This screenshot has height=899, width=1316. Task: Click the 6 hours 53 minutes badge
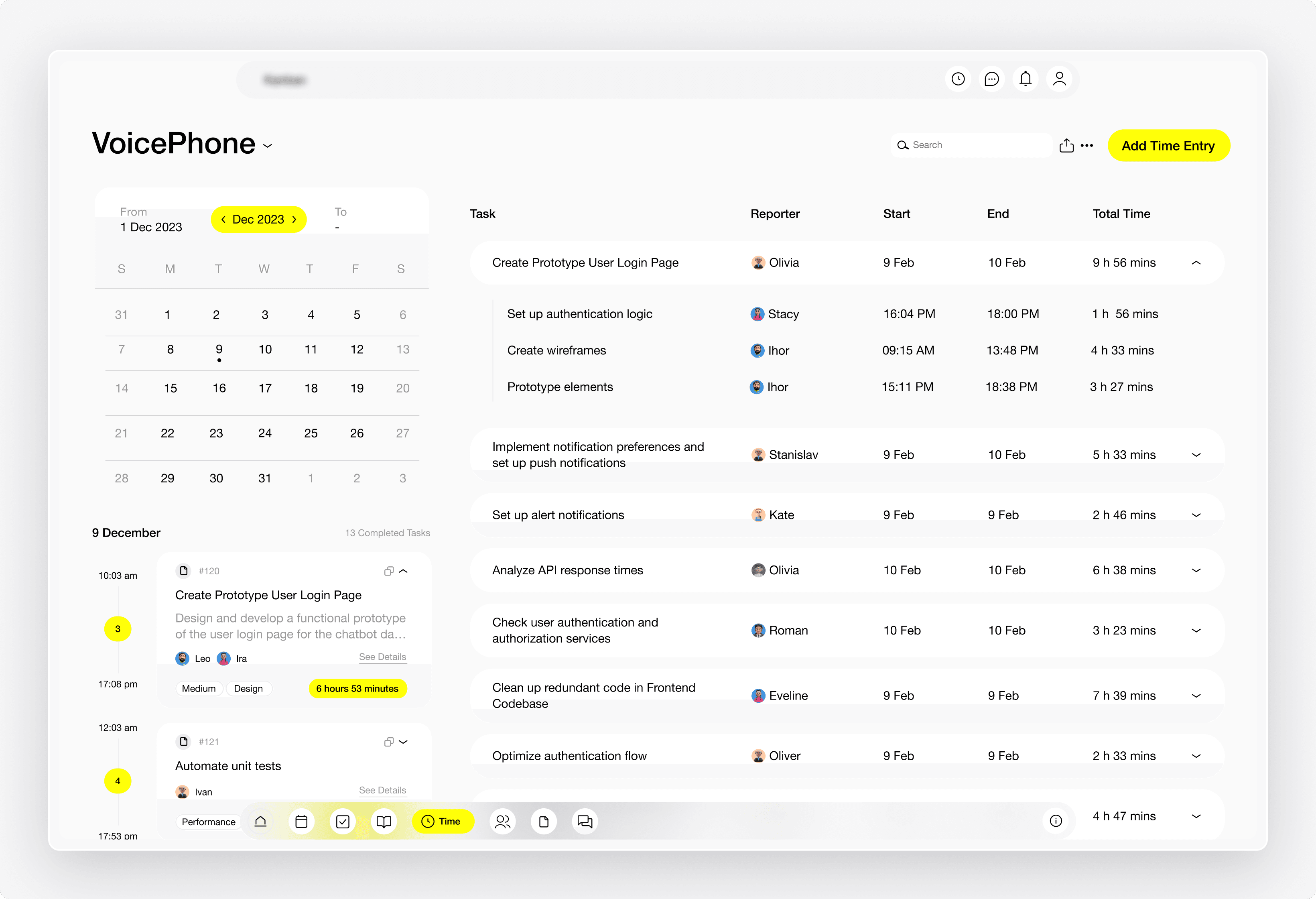pyautogui.click(x=357, y=689)
